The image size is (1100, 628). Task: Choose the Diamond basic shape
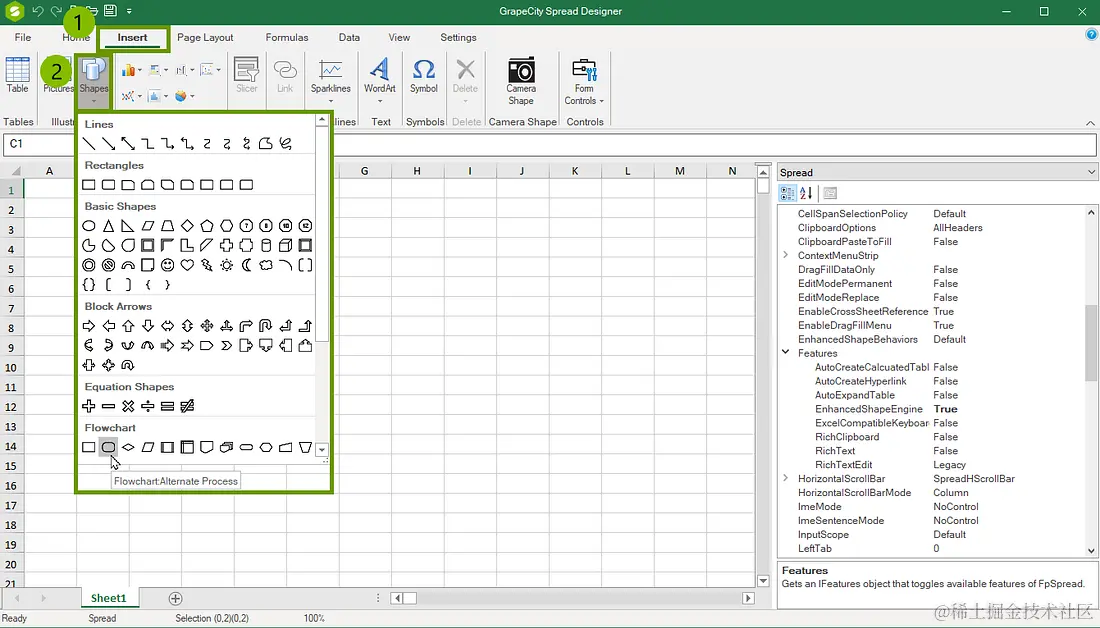[187, 226]
